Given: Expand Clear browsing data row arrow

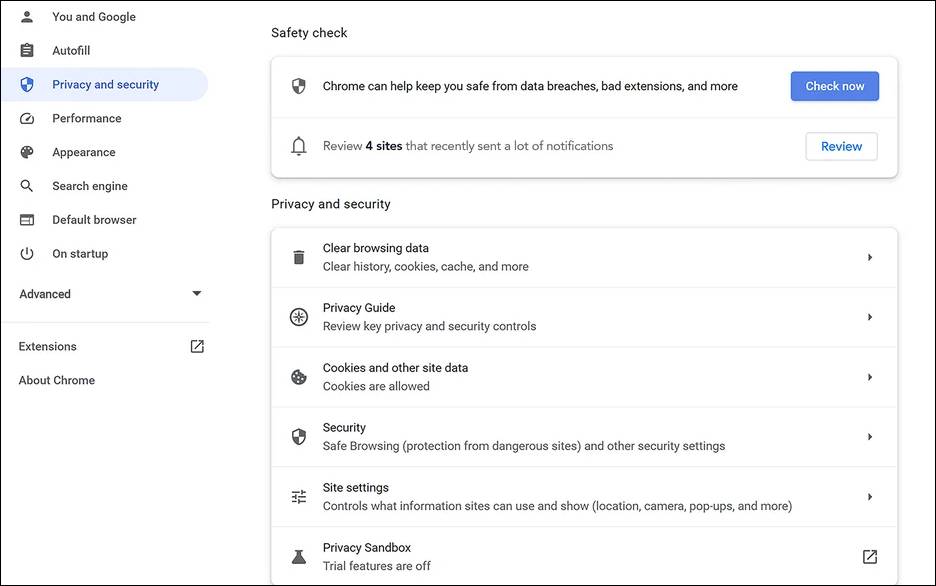Looking at the screenshot, I should [x=870, y=257].
